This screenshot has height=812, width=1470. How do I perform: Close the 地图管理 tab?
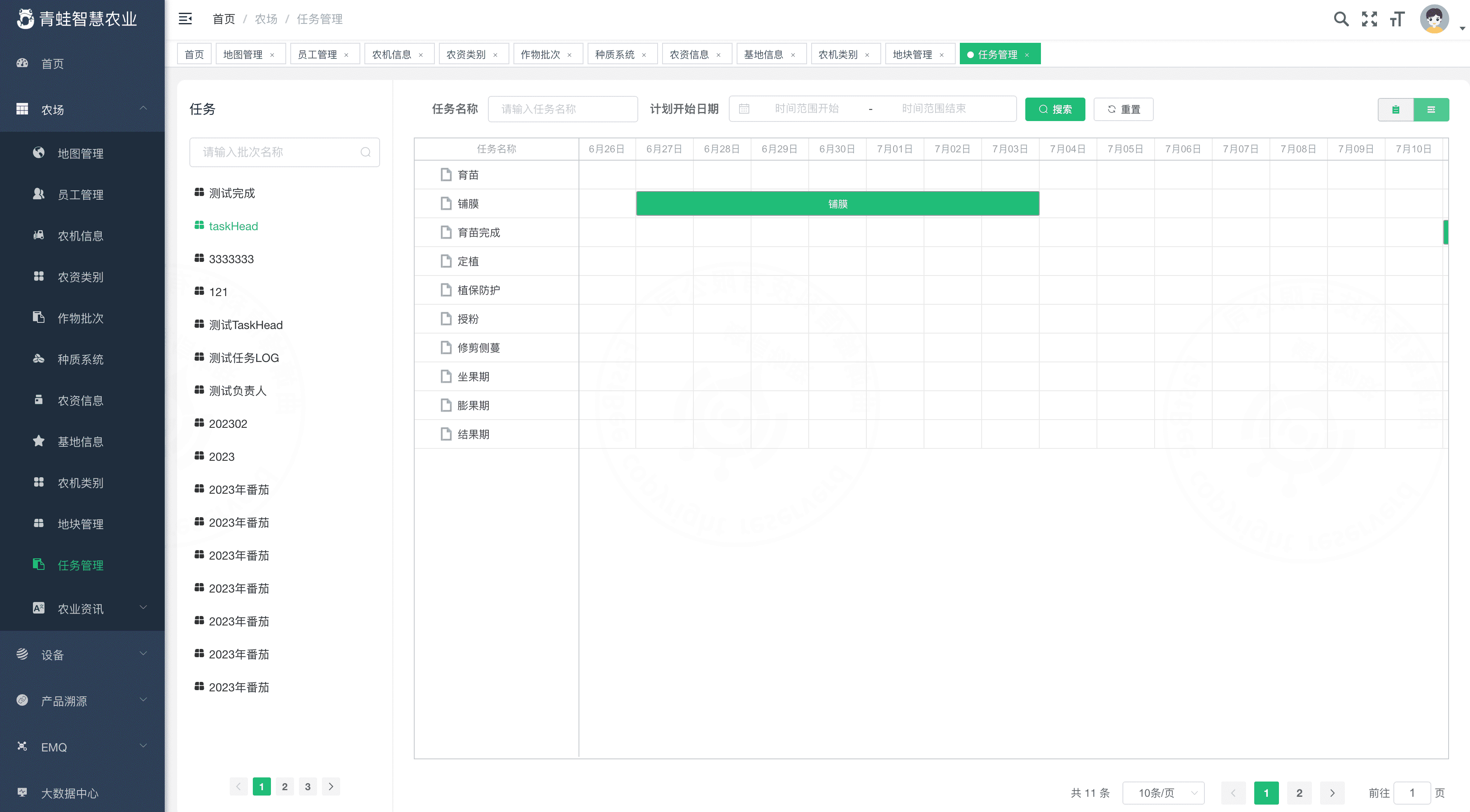point(272,55)
